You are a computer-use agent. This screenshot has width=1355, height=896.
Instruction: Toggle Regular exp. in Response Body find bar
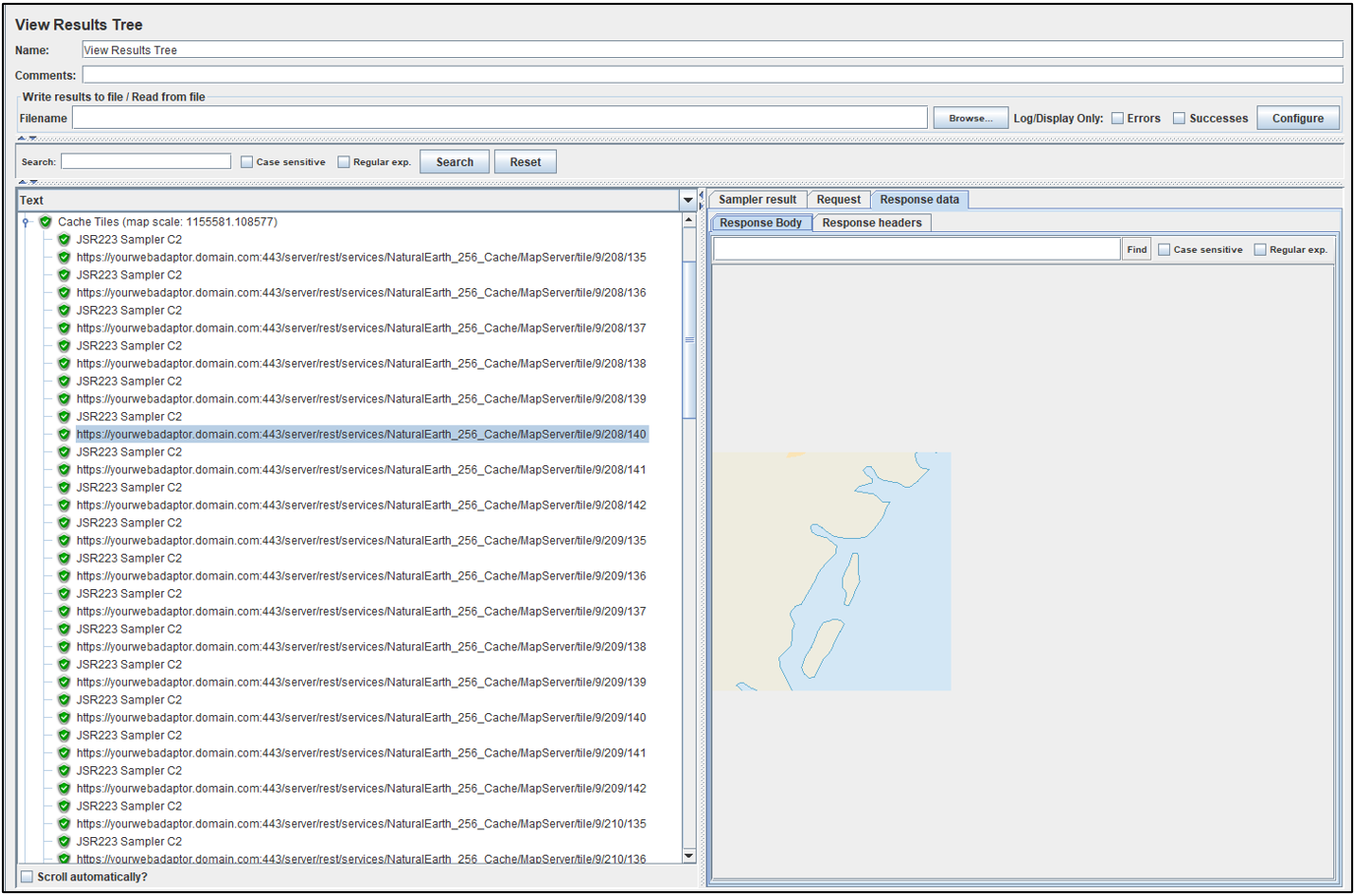(1260, 250)
